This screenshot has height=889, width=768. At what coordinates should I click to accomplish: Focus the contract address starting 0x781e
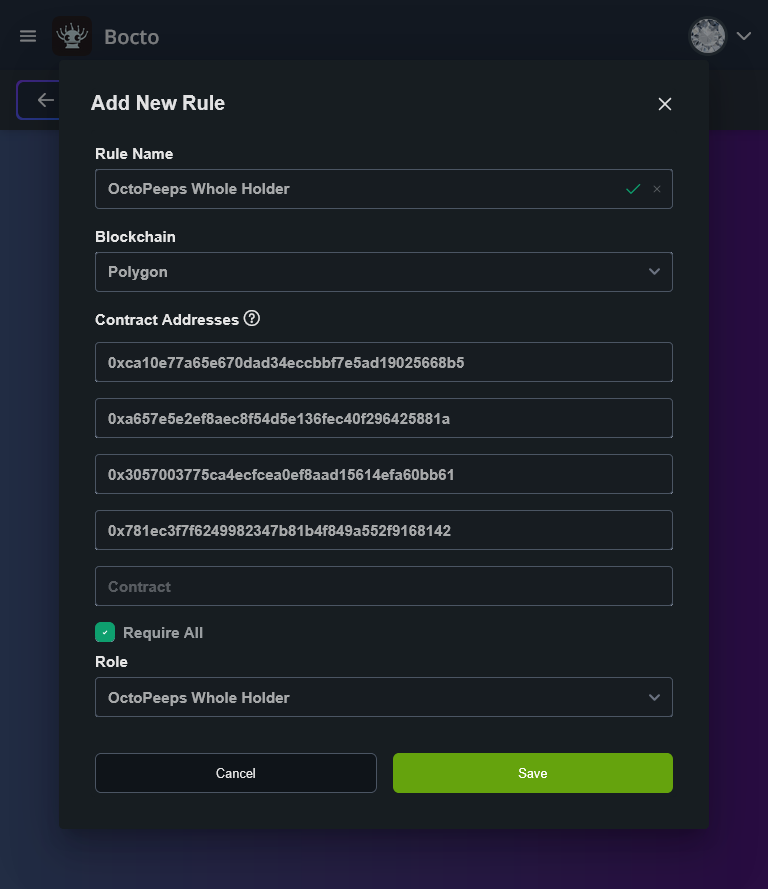(x=383, y=530)
